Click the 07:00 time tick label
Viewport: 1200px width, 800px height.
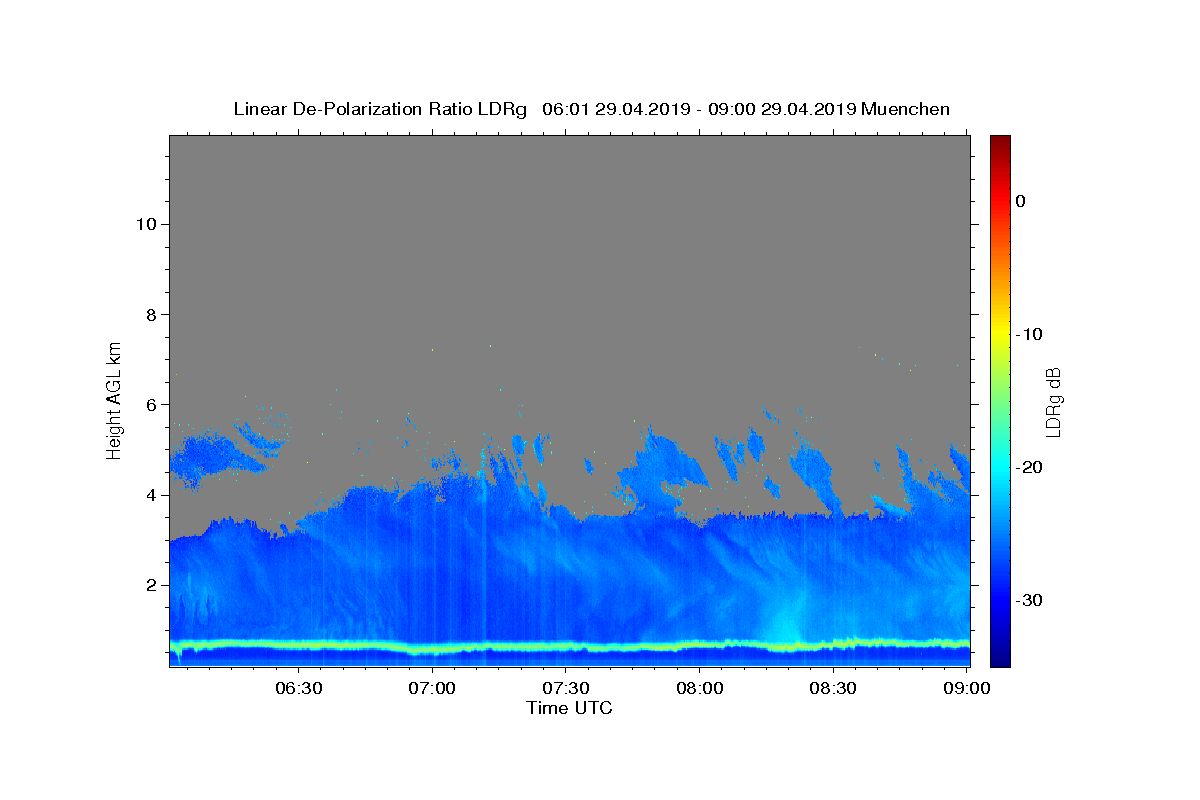tap(432, 688)
